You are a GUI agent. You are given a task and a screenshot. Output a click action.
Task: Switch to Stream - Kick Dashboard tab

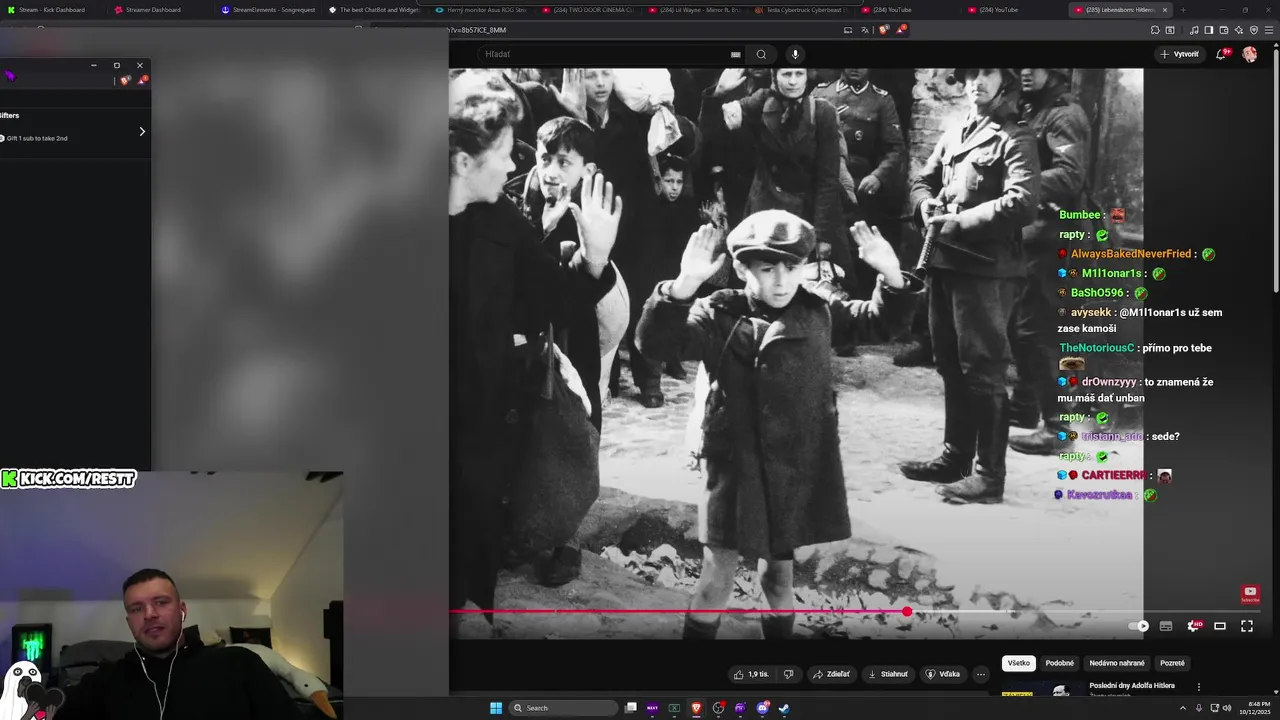click(52, 10)
